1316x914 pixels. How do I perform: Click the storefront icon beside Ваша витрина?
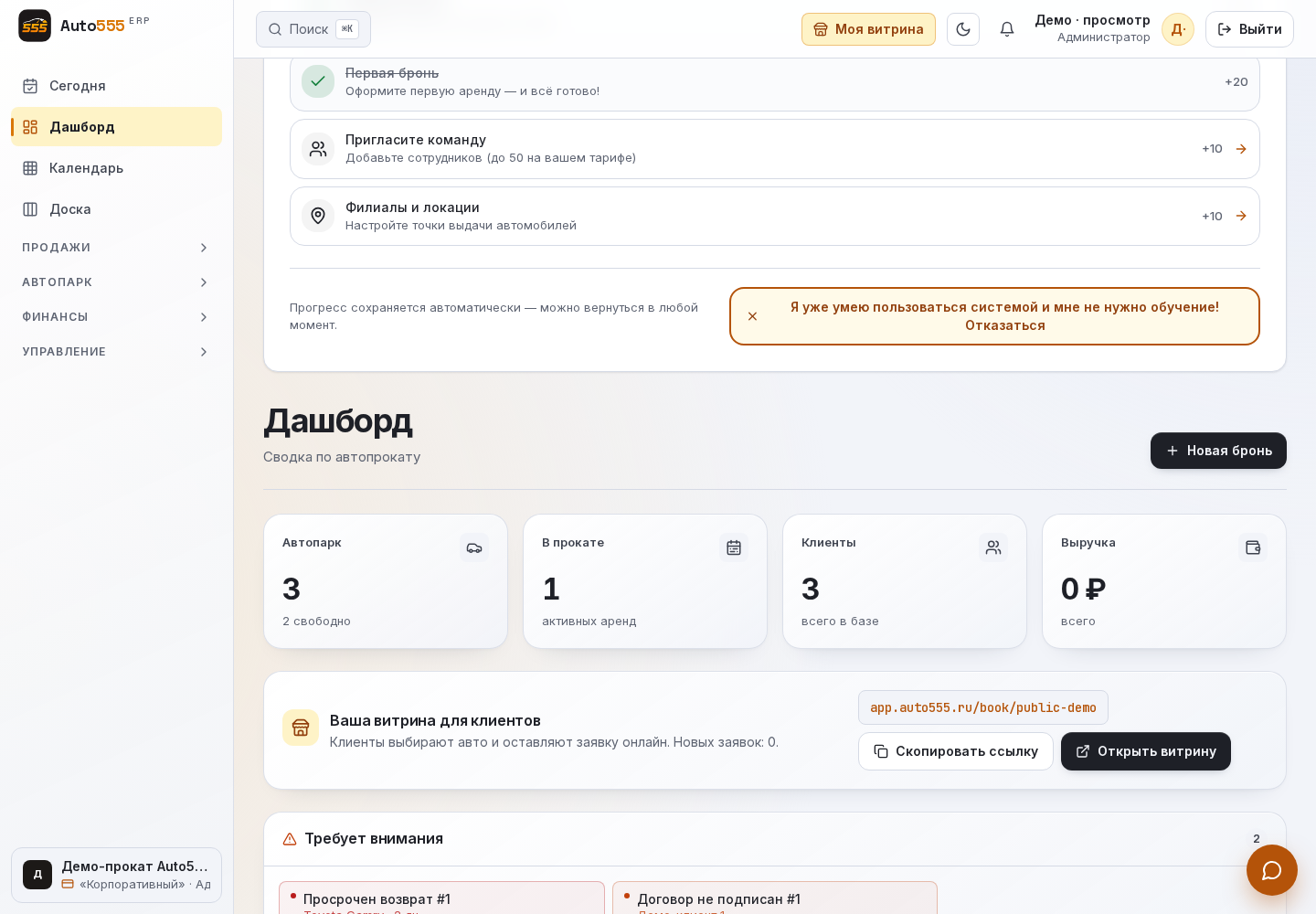point(301,728)
